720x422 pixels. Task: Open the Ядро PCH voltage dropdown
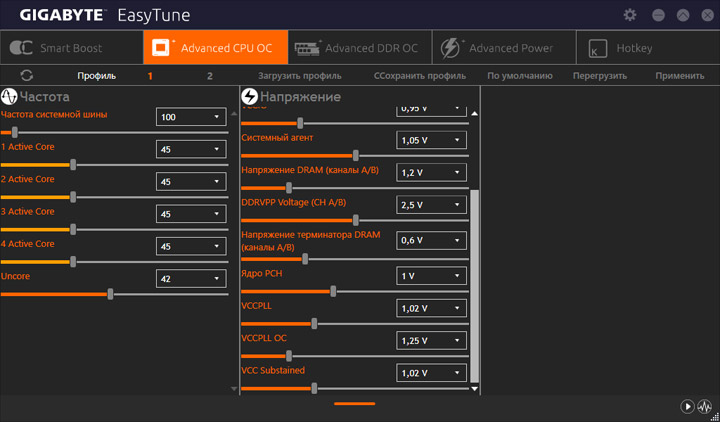tap(431, 276)
